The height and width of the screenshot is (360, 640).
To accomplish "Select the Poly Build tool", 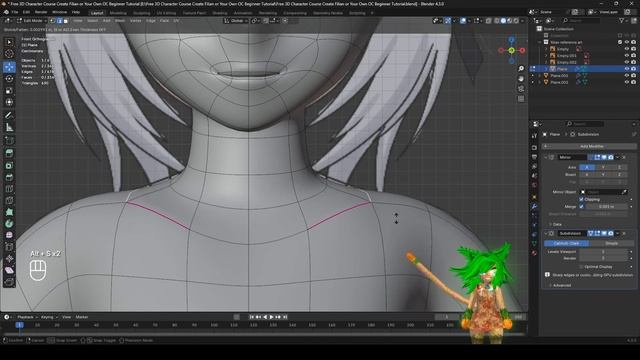I will pos(9,212).
